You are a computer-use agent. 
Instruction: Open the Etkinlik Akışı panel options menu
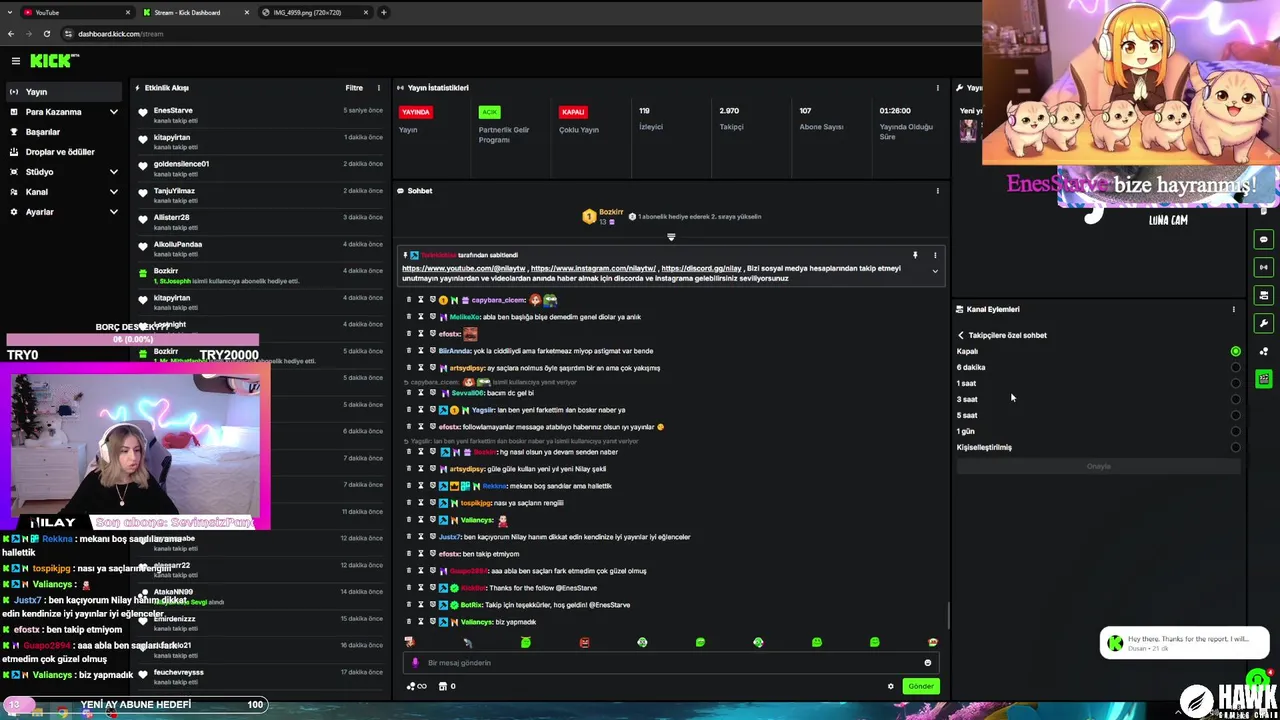378,88
